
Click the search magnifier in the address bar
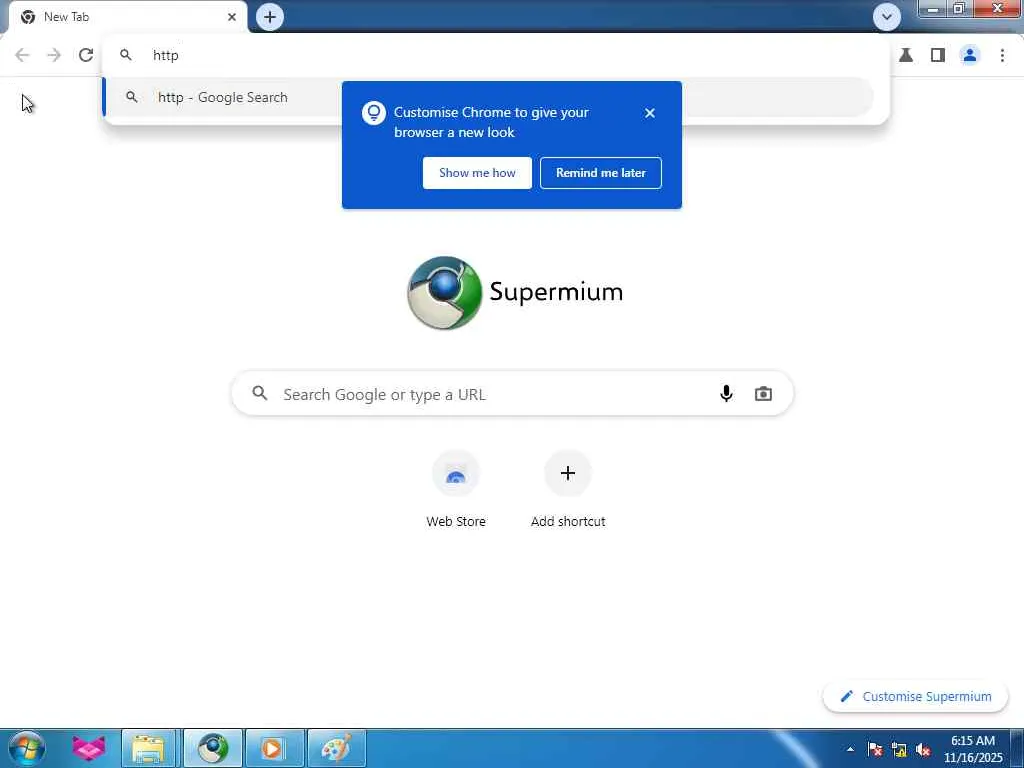(126, 56)
